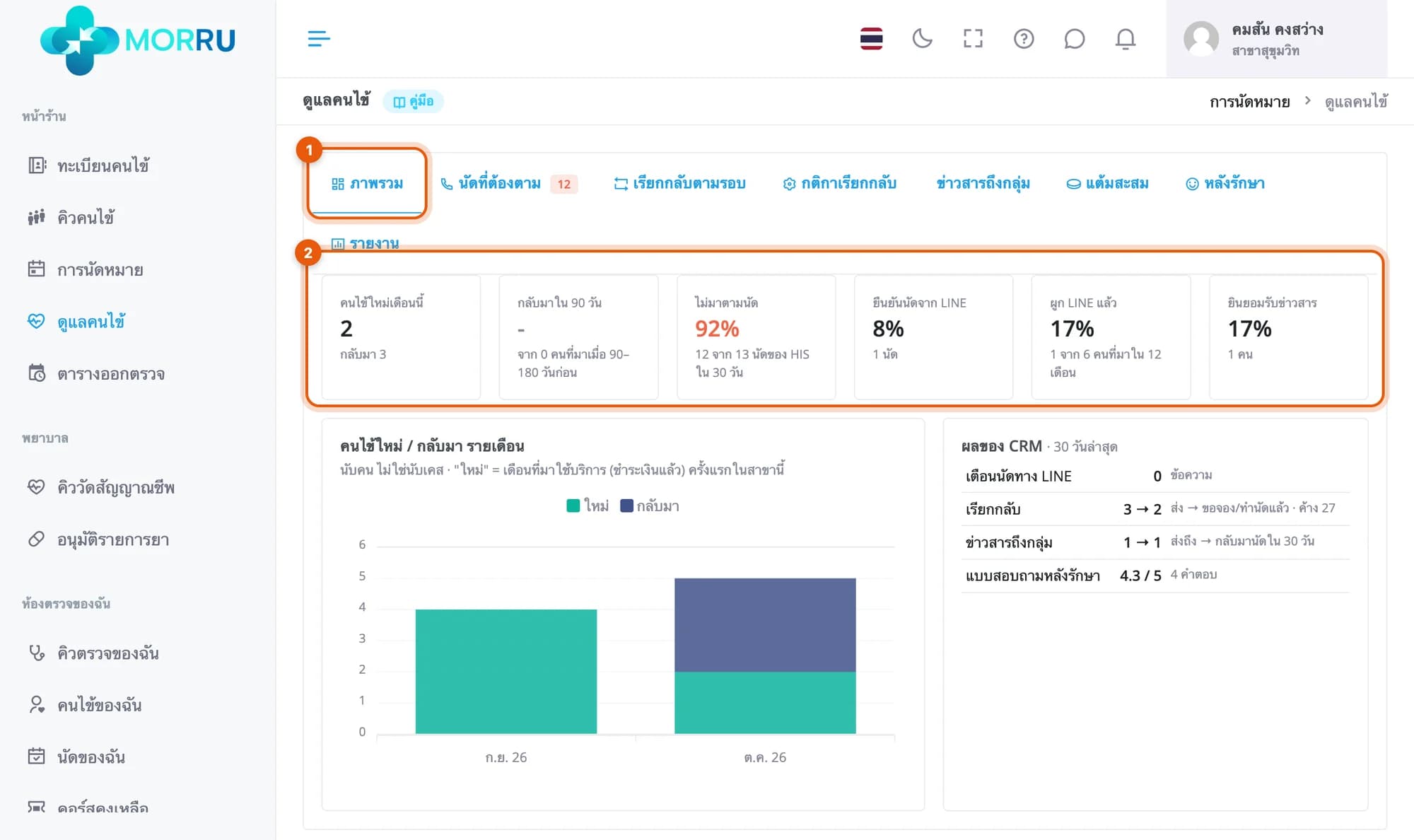Viewport: 1414px width, 840px height.
Task: Switch to กติกาเรียกกลับ tab
Action: (x=839, y=183)
